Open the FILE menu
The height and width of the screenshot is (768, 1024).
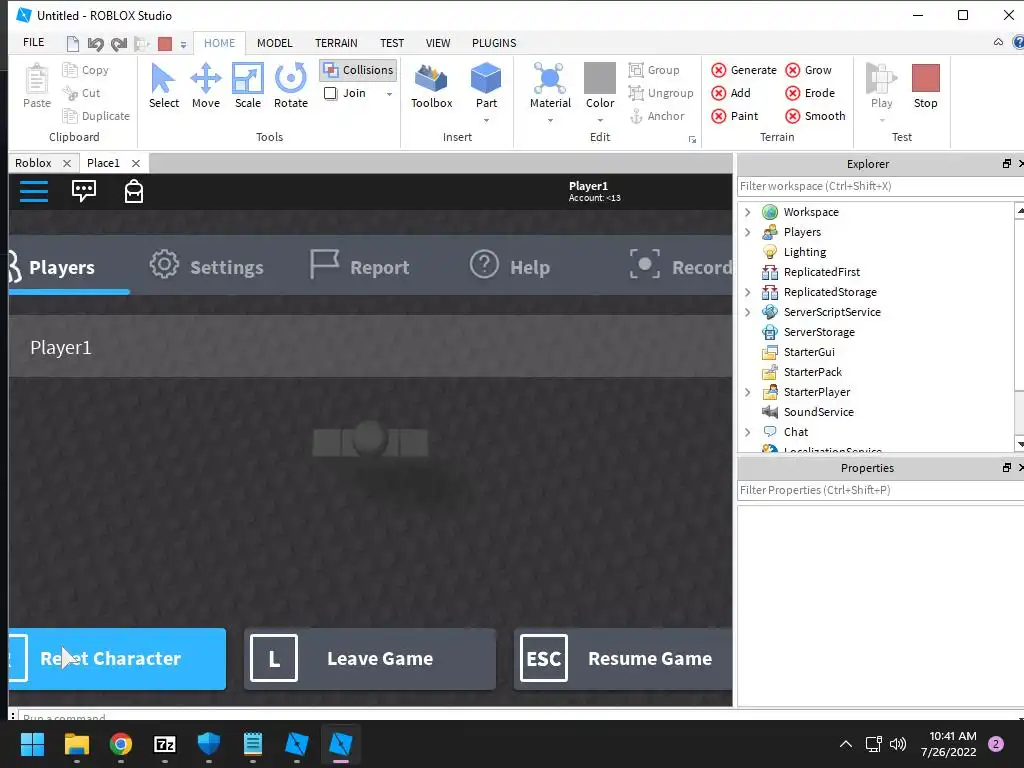click(x=33, y=42)
